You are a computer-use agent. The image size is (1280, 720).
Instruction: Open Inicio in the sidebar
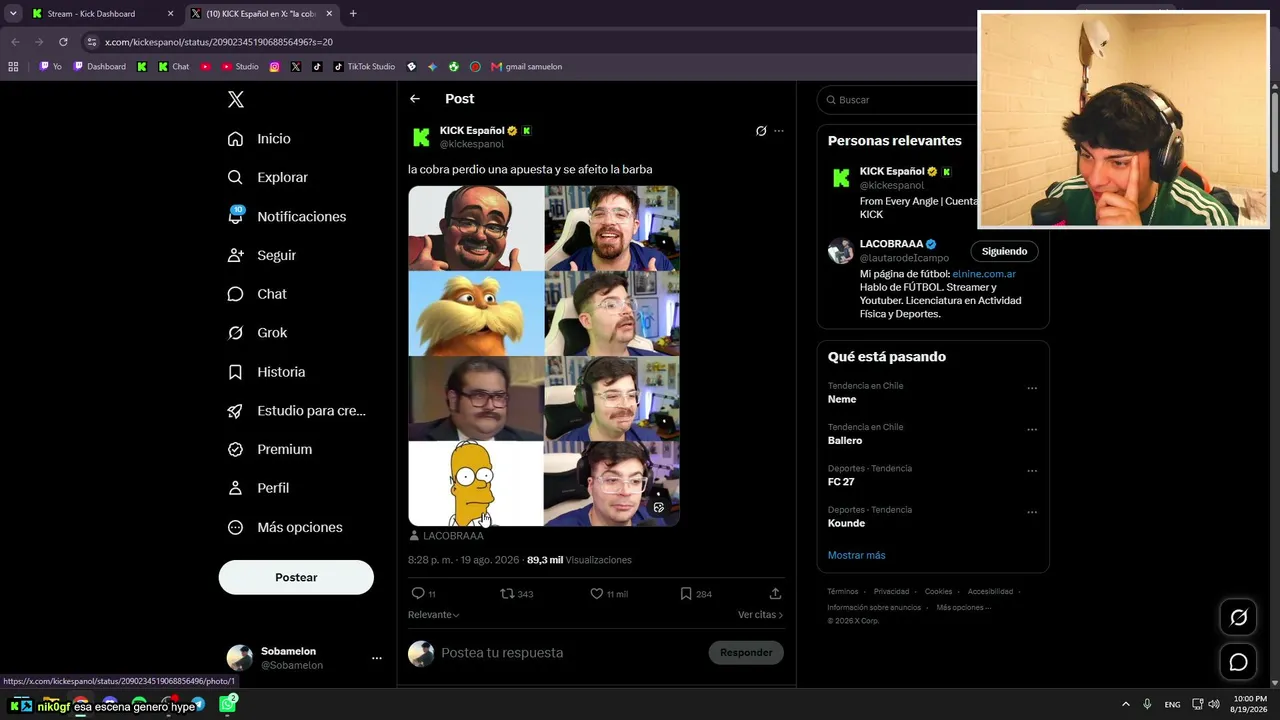259,139
